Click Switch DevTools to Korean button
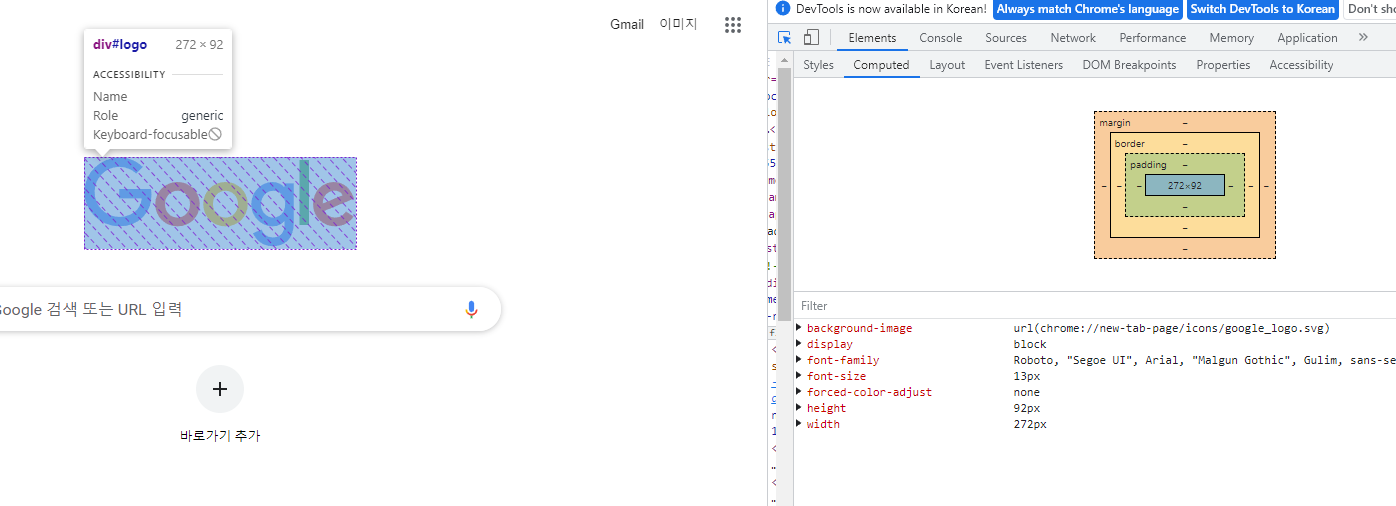The image size is (1396, 506). [1263, 9]
